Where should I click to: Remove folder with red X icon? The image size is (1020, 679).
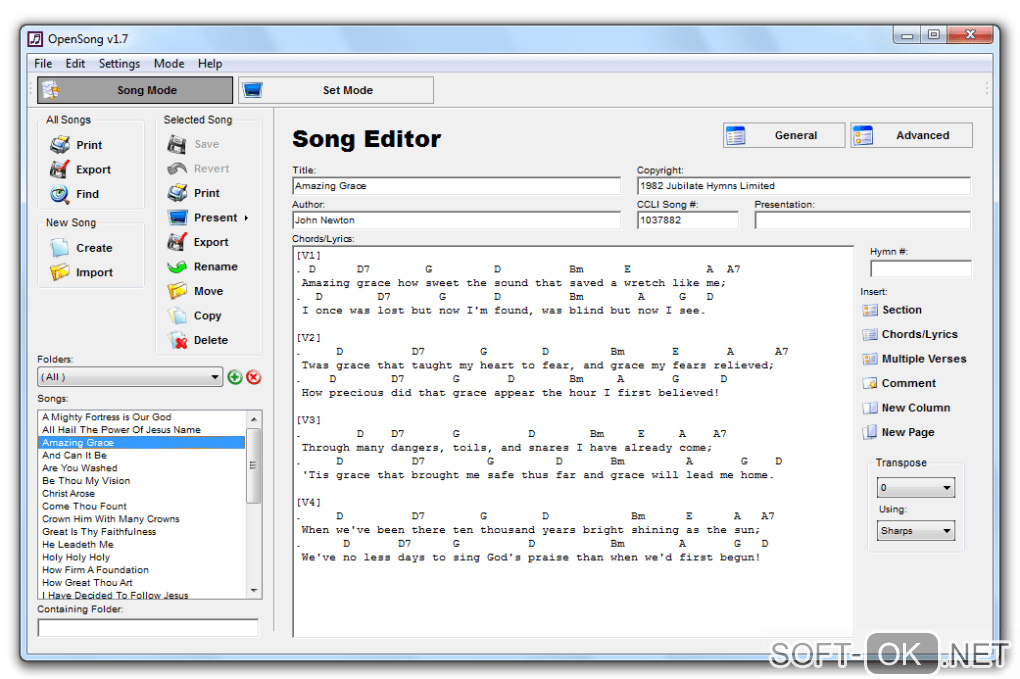[254, 377]
